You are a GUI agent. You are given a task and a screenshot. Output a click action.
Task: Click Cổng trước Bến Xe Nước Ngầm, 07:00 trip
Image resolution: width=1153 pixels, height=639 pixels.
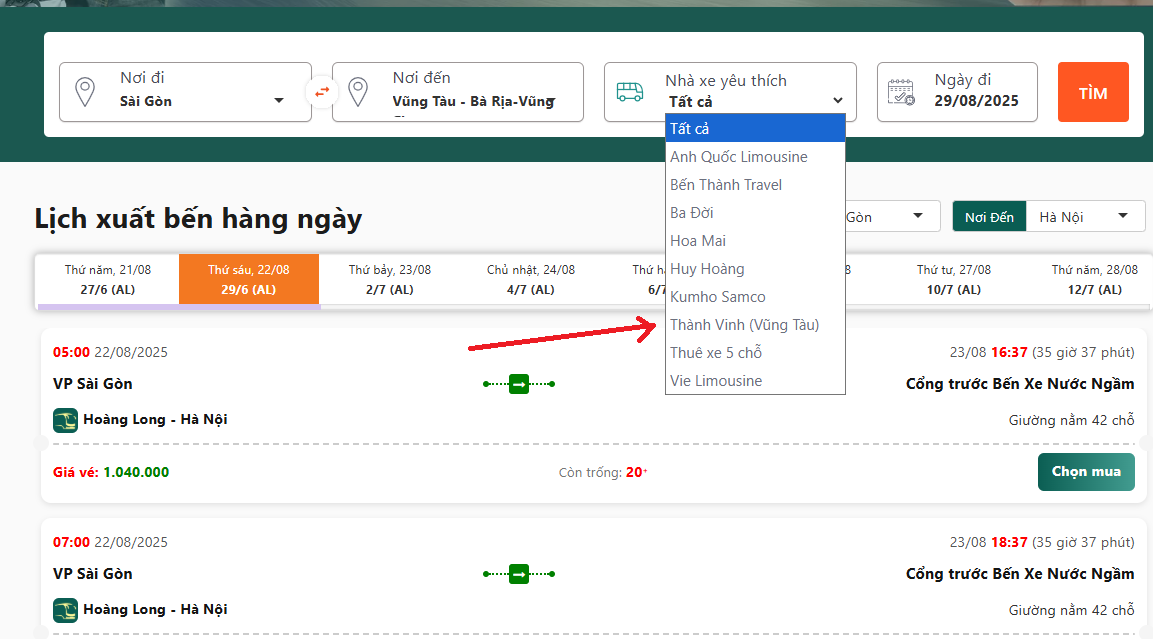tap(1020, 574)
